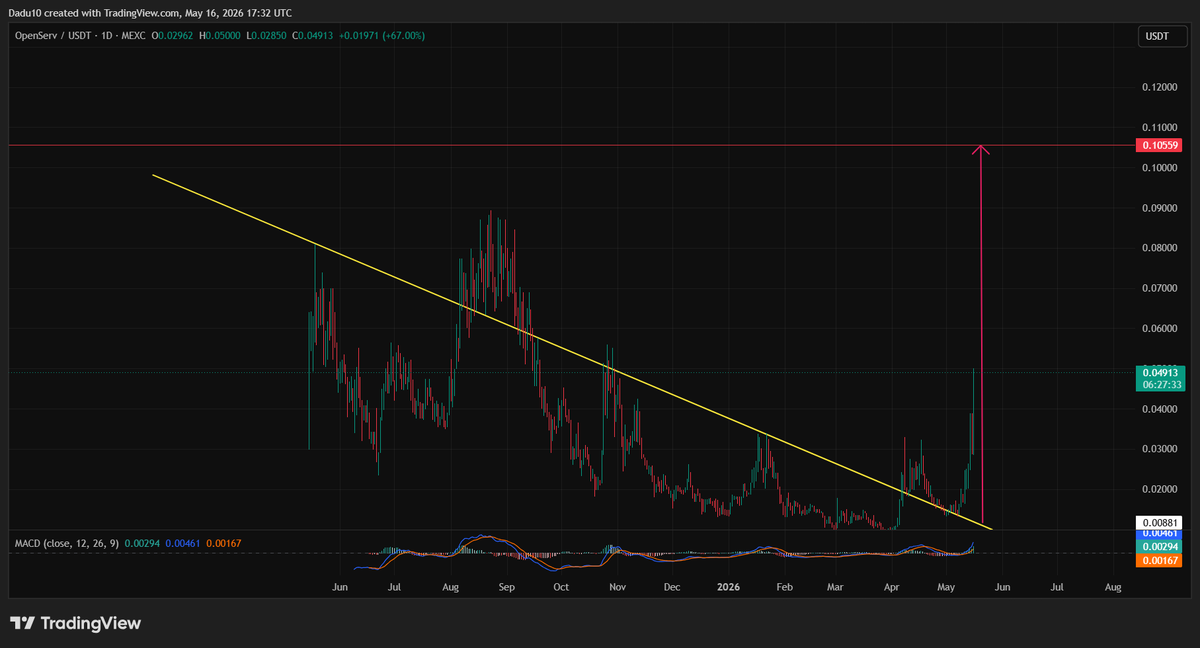Image resolution: width=1200 pixels, height=648 pixels.
Task: Click the 0.09000 price scale label
Action: coord(1160,208)
